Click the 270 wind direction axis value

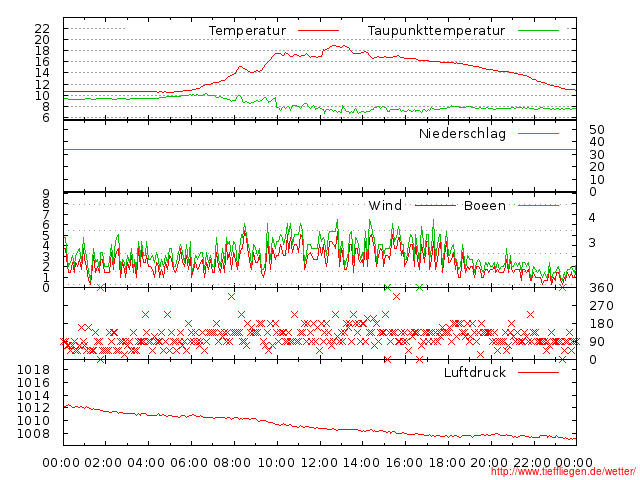tap(601, 306)
